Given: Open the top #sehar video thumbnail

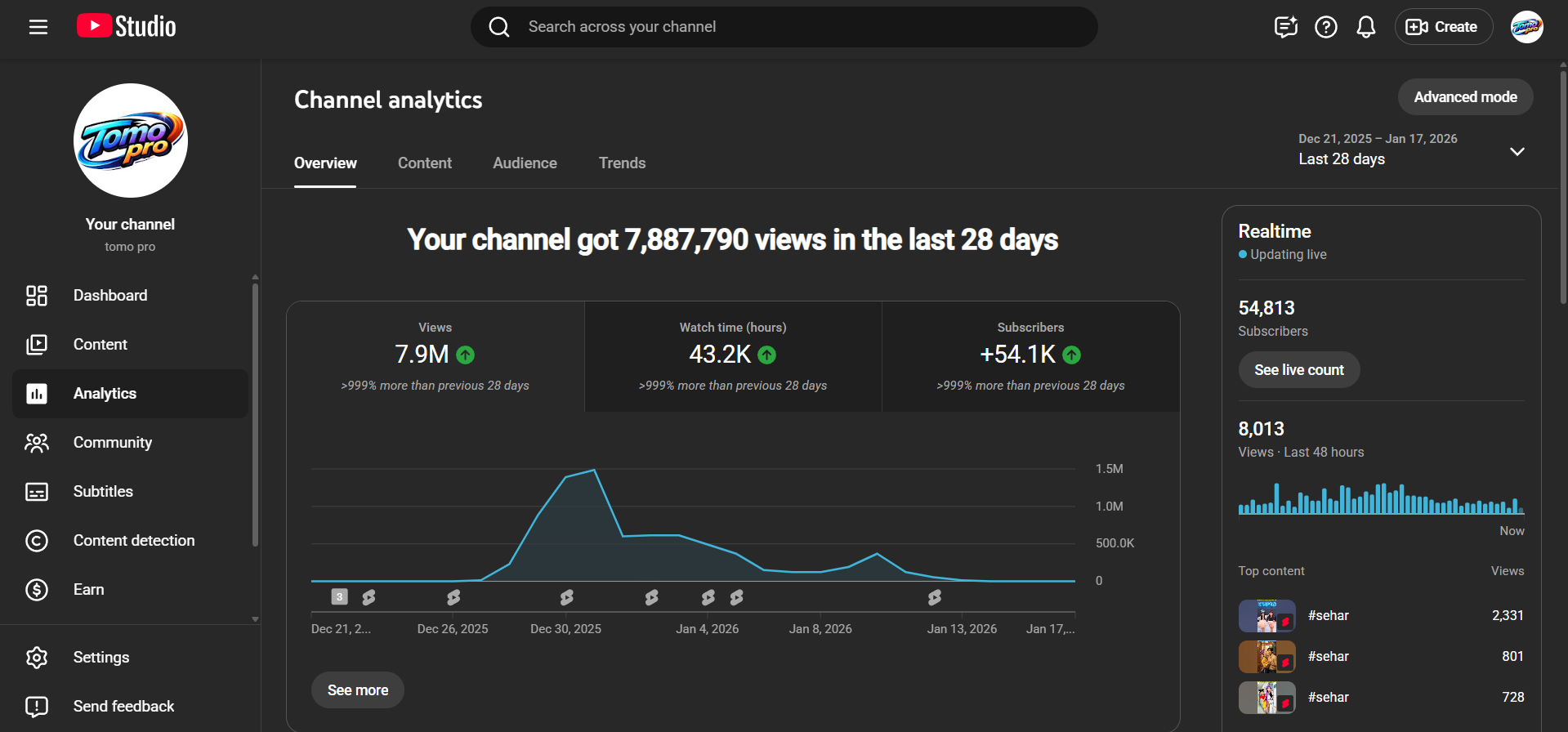Looking at the screenshot, I should 1266,616.
